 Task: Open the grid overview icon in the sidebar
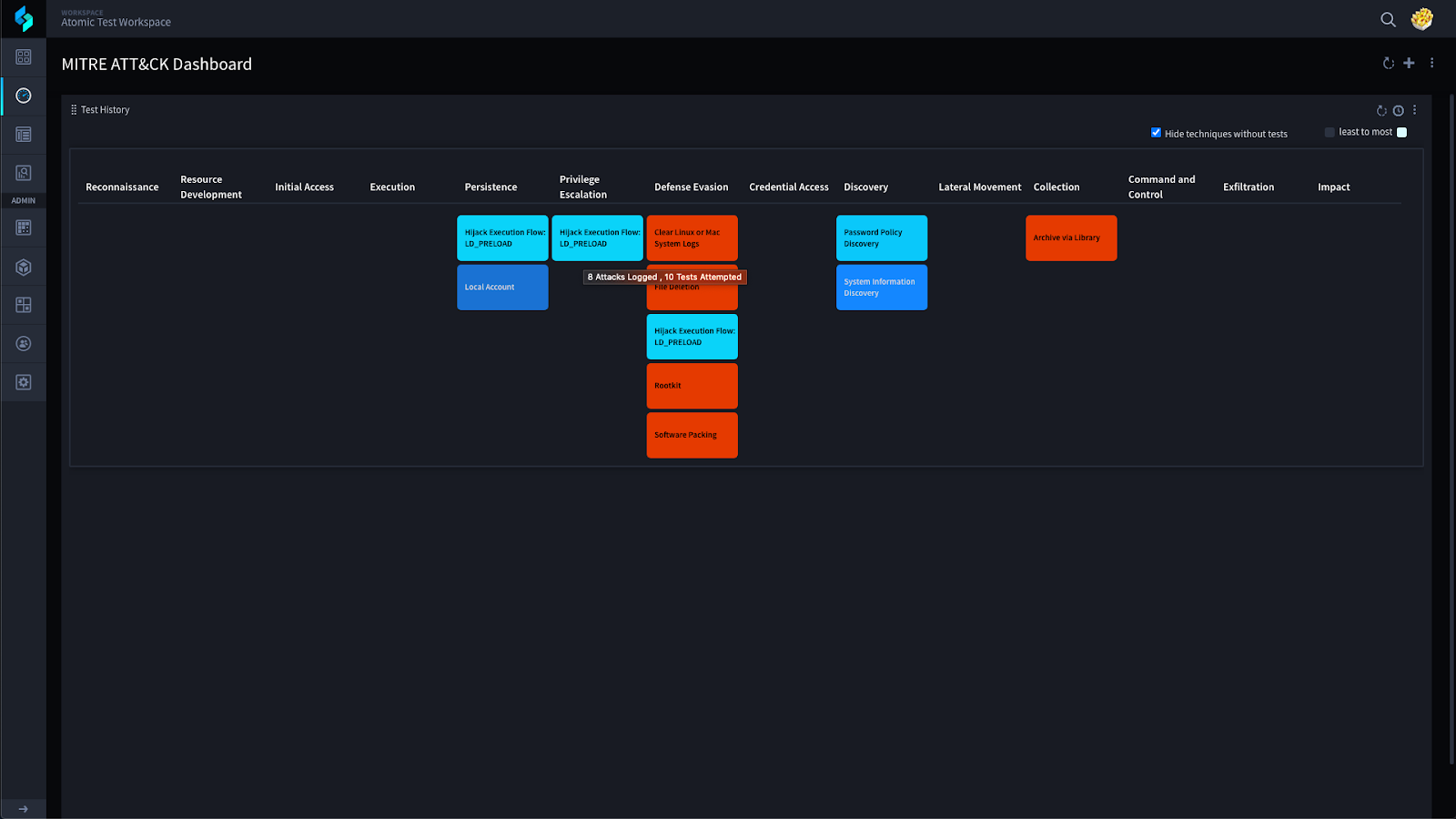point(24,57)
